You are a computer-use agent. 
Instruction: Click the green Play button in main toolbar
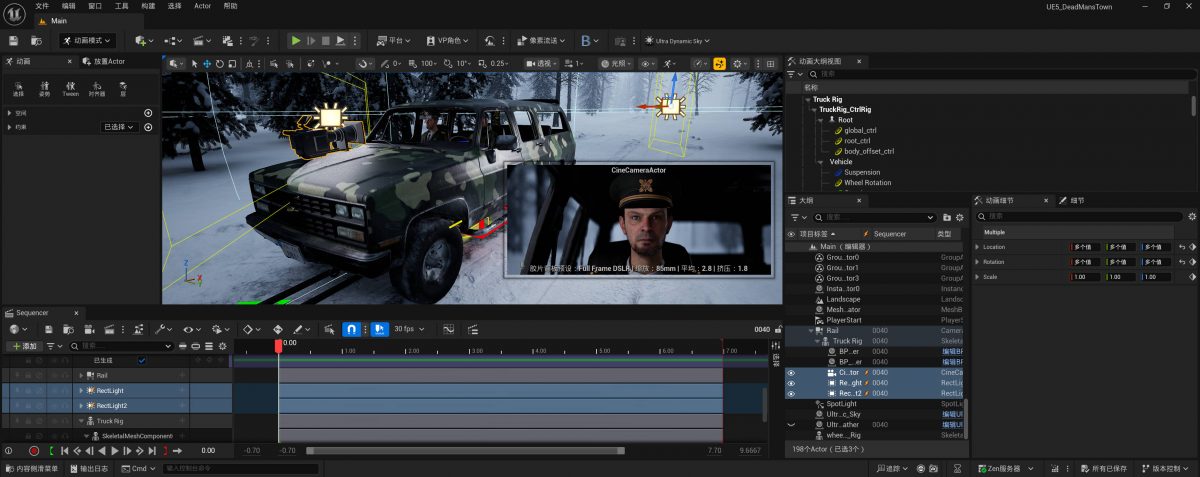295,41
